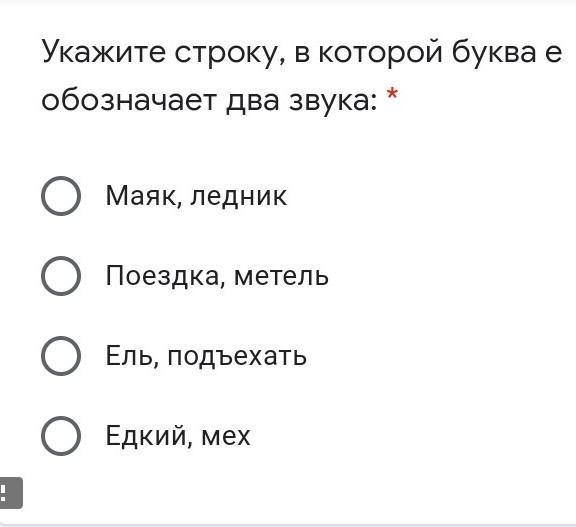
Task: Click the label text Маяк, ледник
Action: [x=196, y=196]
